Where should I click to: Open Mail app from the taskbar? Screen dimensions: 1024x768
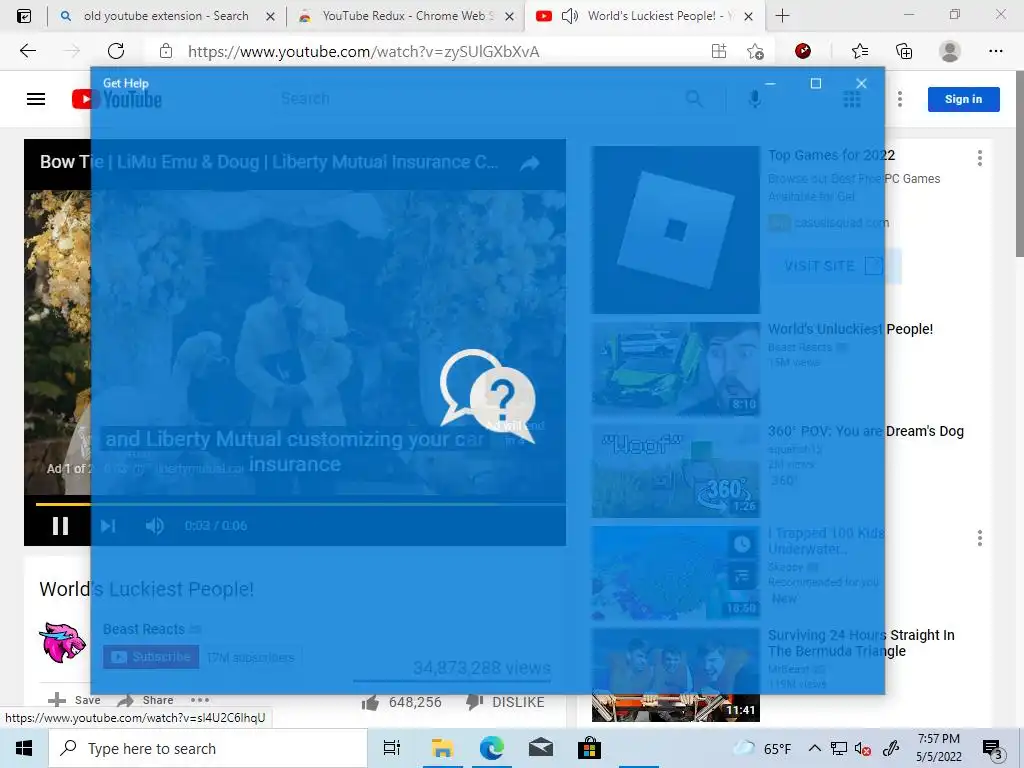(x=540, y=748)
